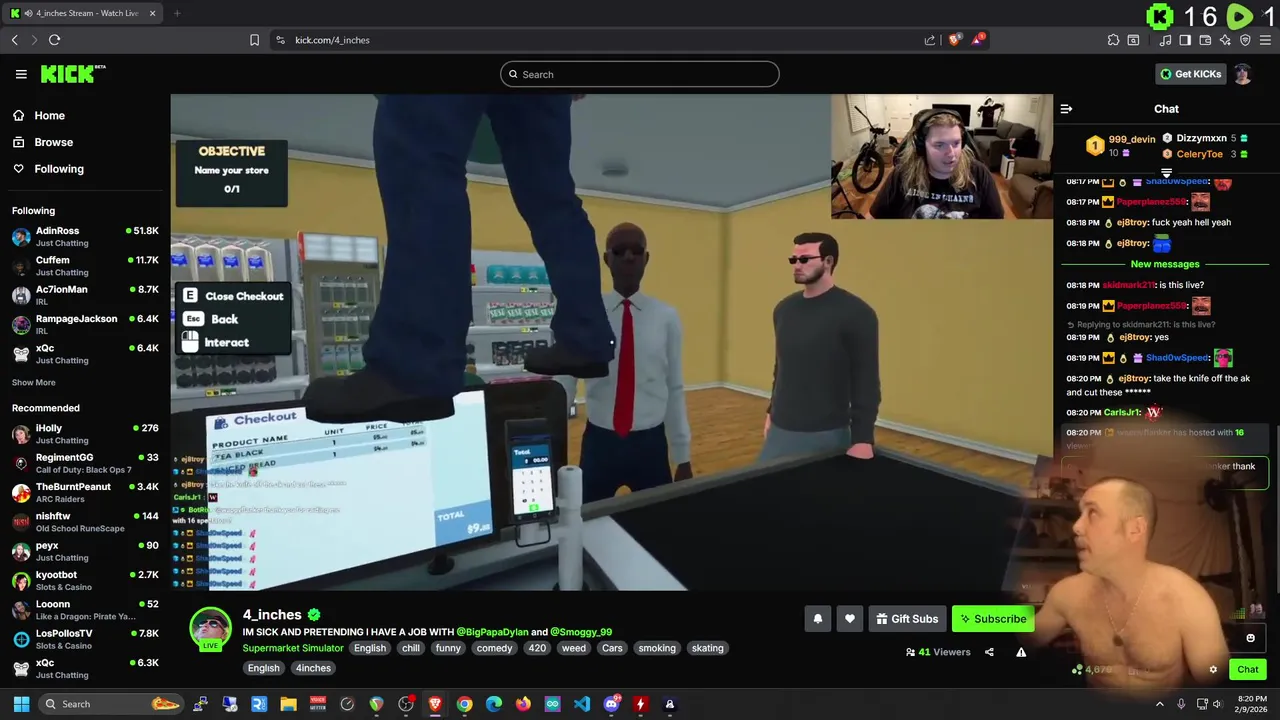Open Visual Studio Code from taskbar
The height and width of the screenshot is (720, 1280).
tap(582, 704)
